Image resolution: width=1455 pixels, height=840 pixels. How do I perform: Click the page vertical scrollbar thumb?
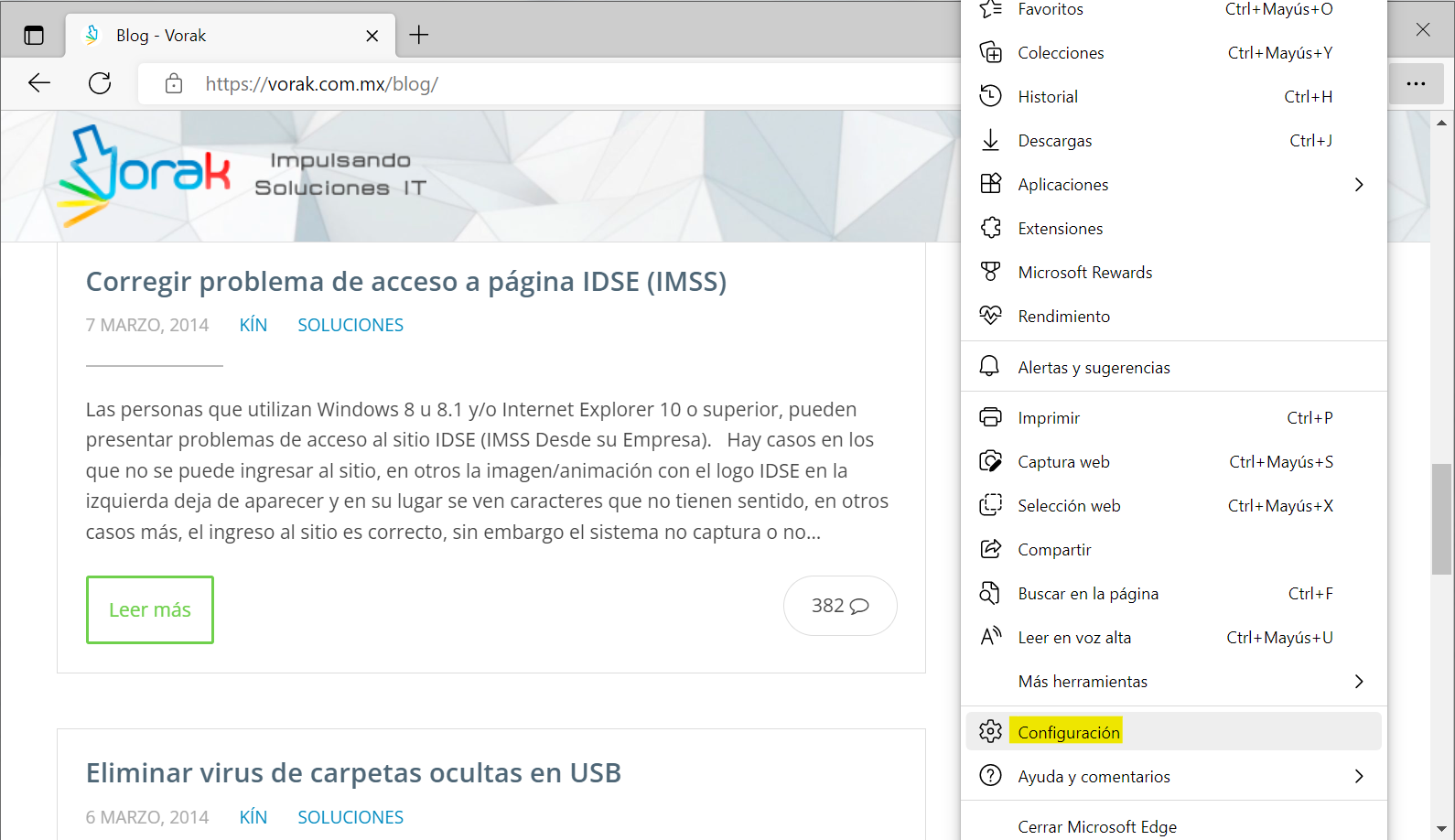(x=1441, y=519)
